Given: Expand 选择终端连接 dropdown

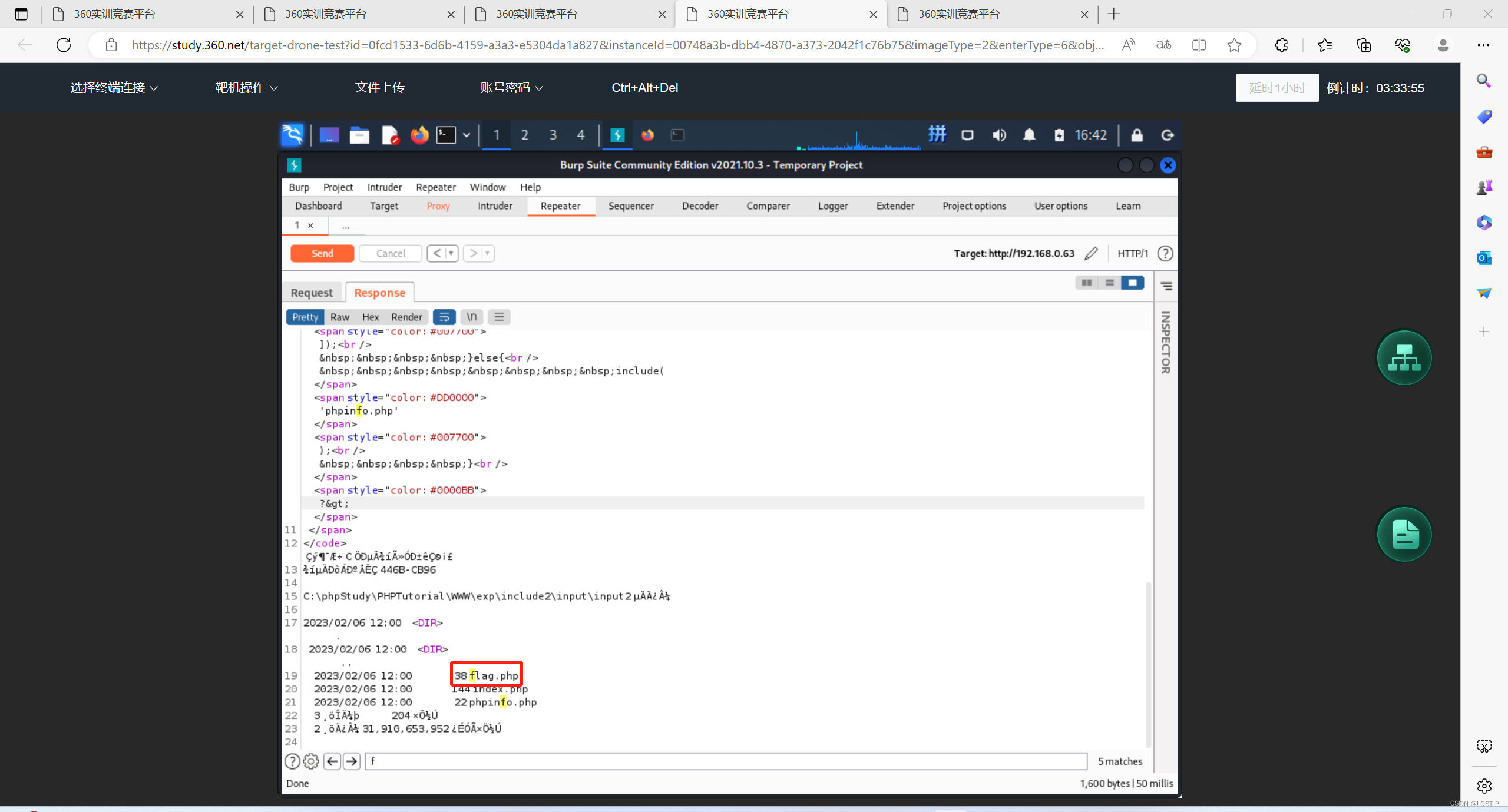Looking at the screenshot, I should 114,88.
